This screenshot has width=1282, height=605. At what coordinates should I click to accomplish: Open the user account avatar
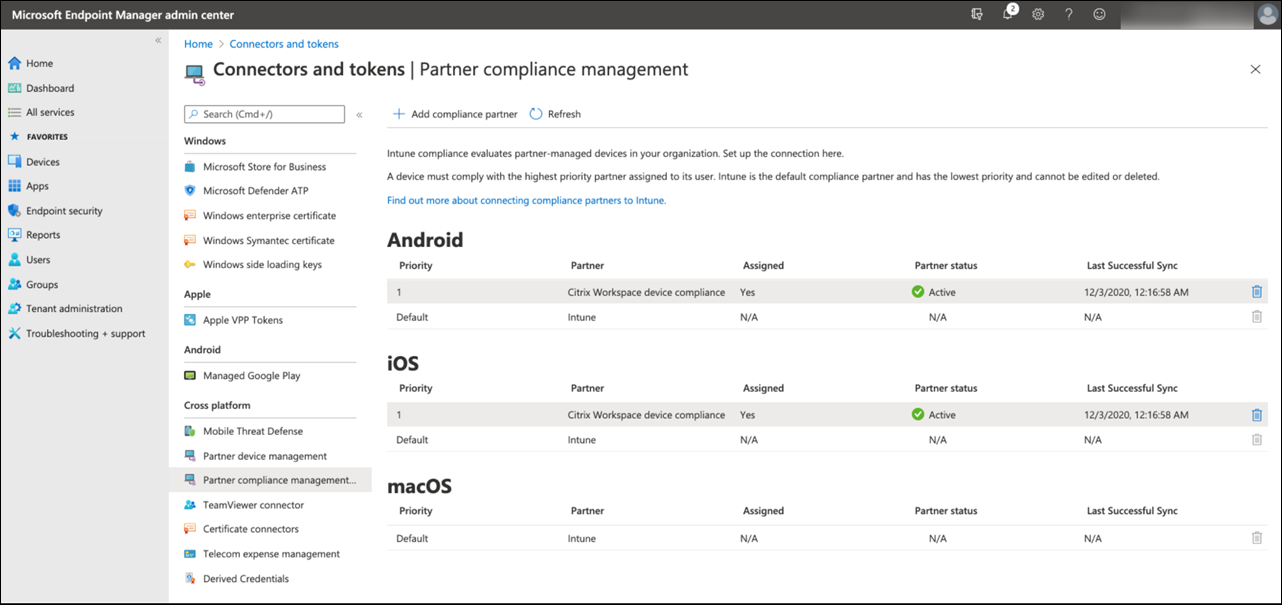(x=1266, y=14)
